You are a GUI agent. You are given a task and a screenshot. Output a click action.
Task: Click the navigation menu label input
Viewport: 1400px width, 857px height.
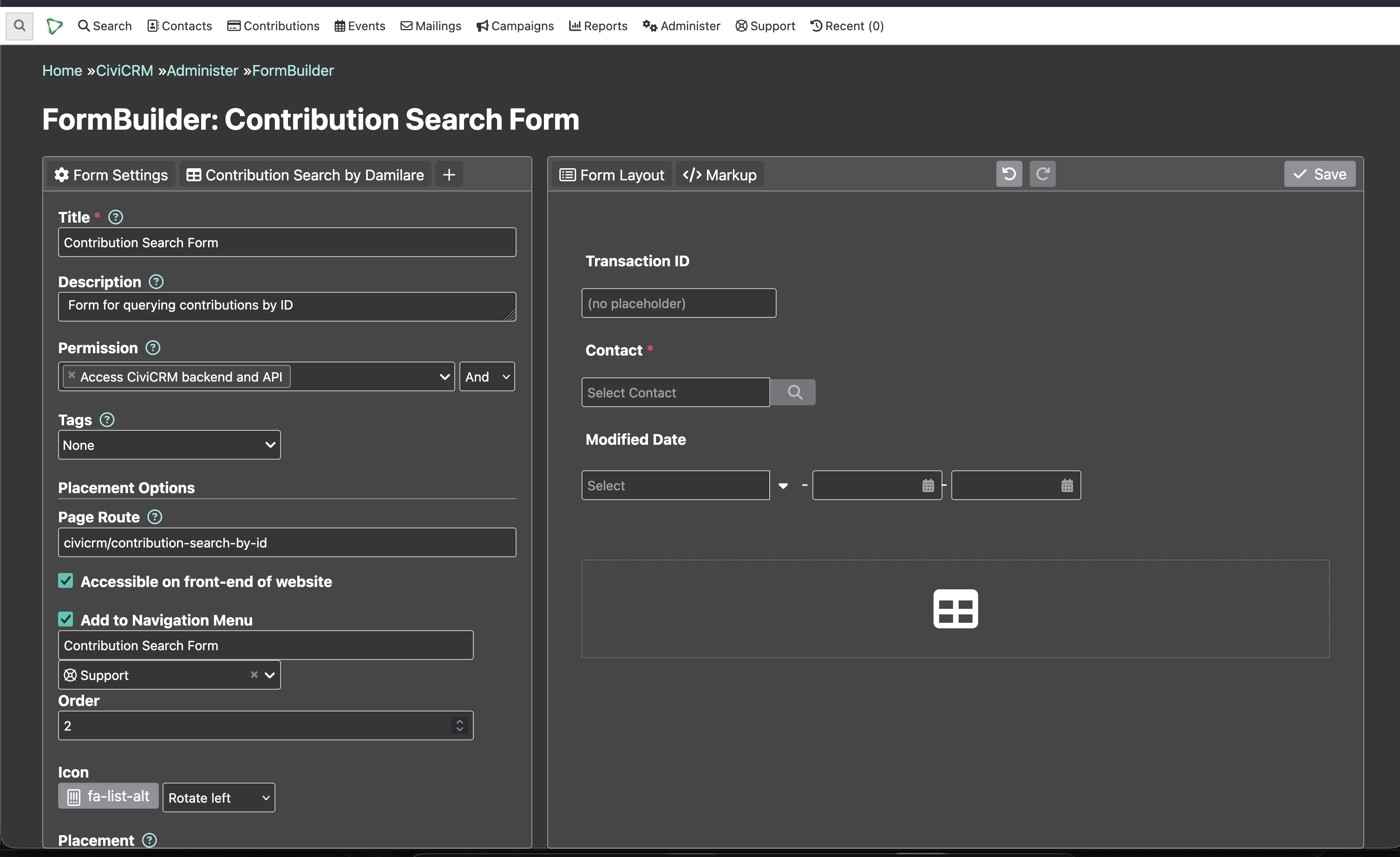click(265, 646)
